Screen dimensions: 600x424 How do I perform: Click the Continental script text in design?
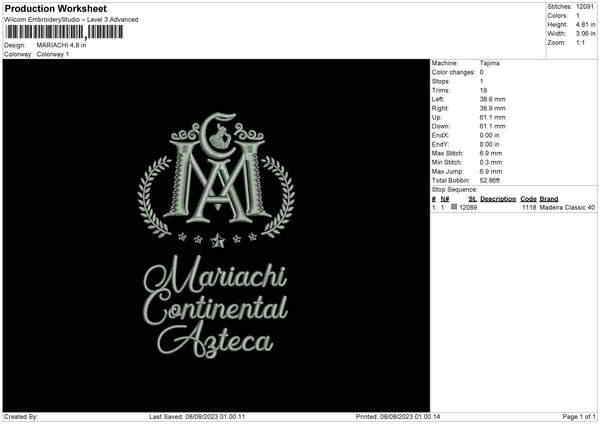(x=215, y=309)
